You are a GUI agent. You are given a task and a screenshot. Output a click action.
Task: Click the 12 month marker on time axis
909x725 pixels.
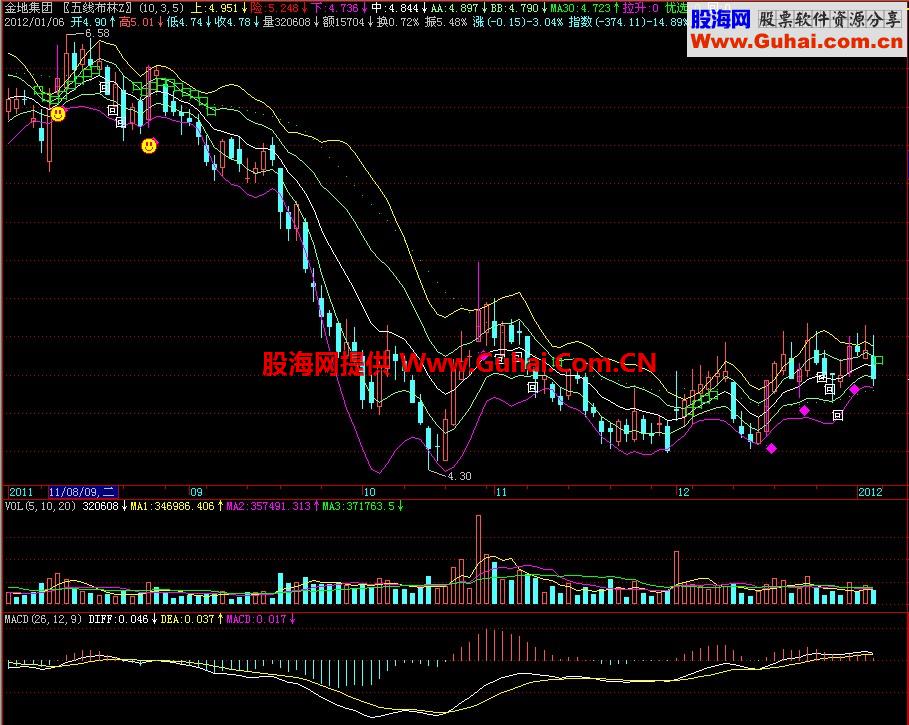click(683, 492)
